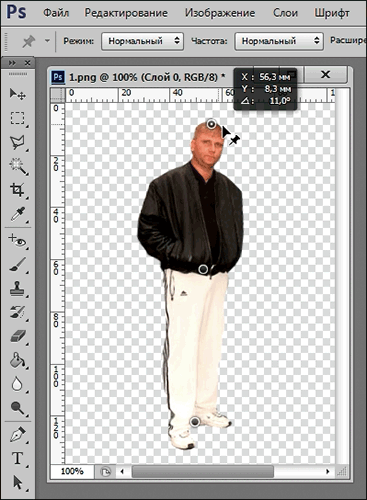Select the Red Eye tool
367x500 pixels.
point(17,241)
